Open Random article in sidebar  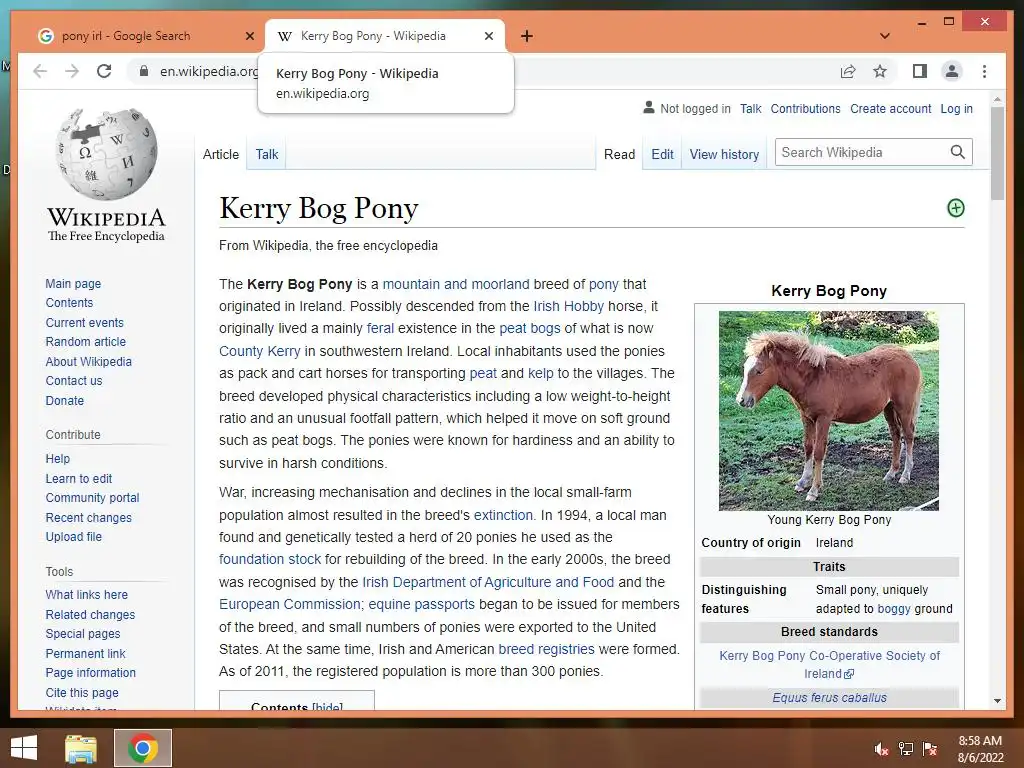86,342
